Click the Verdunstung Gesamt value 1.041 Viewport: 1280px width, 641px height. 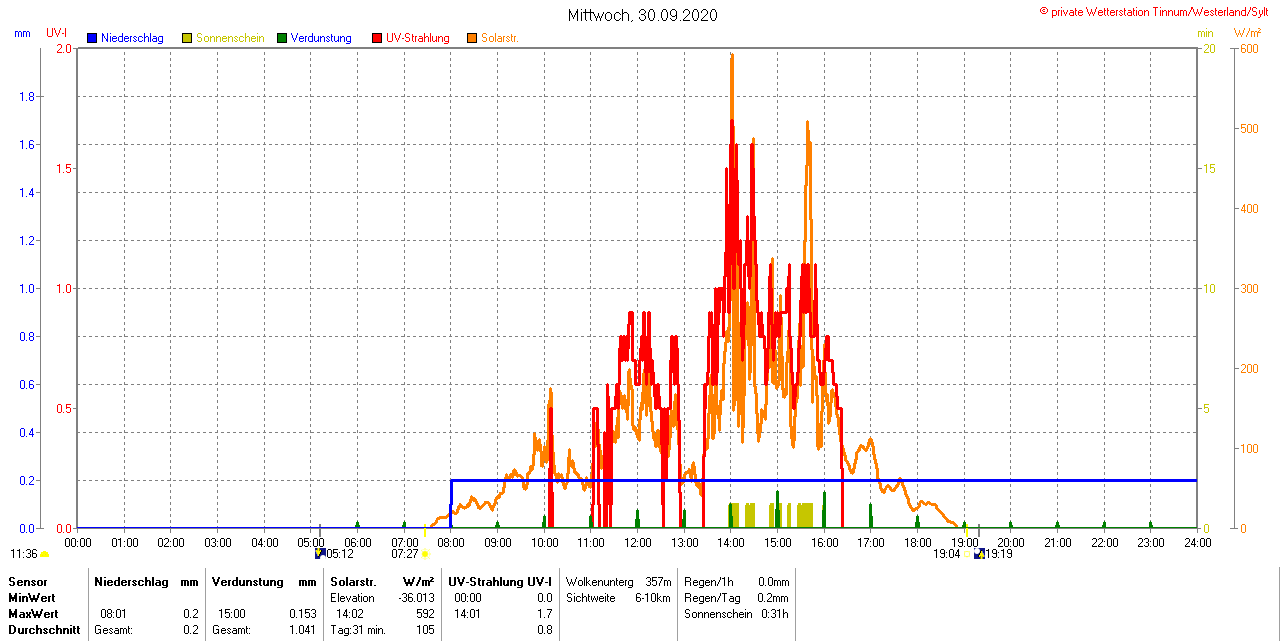coord(303,630)
